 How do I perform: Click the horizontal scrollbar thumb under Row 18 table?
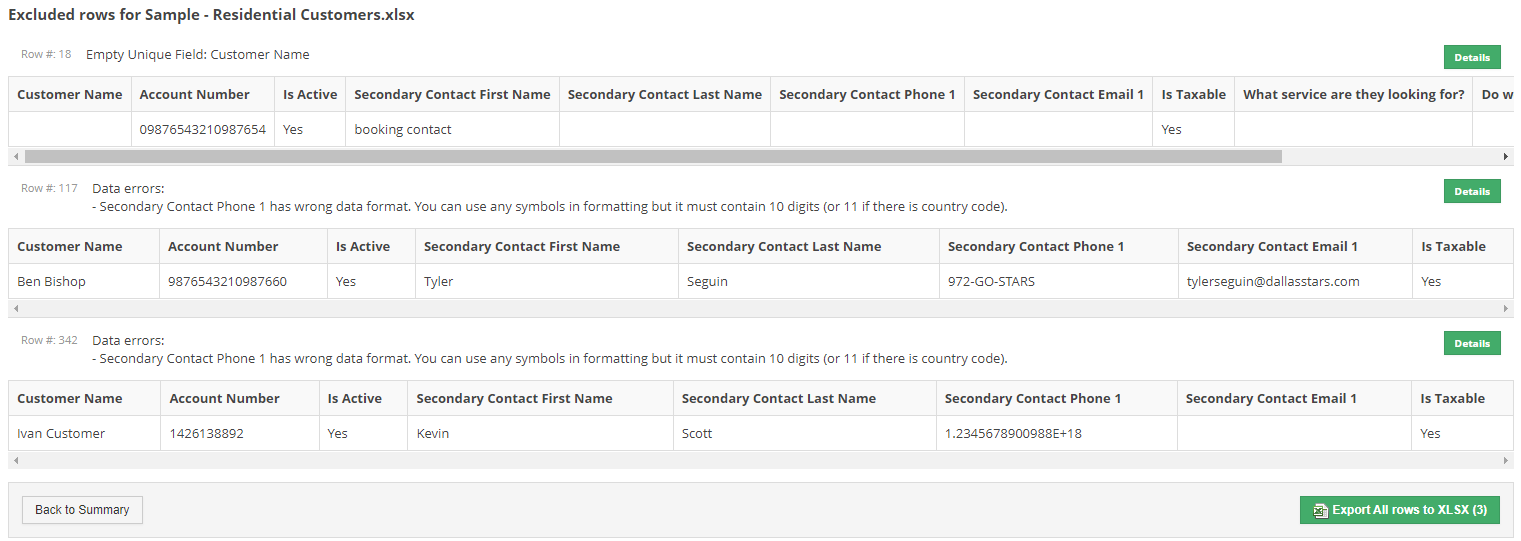pyautogui.click(x=653, y=157)
